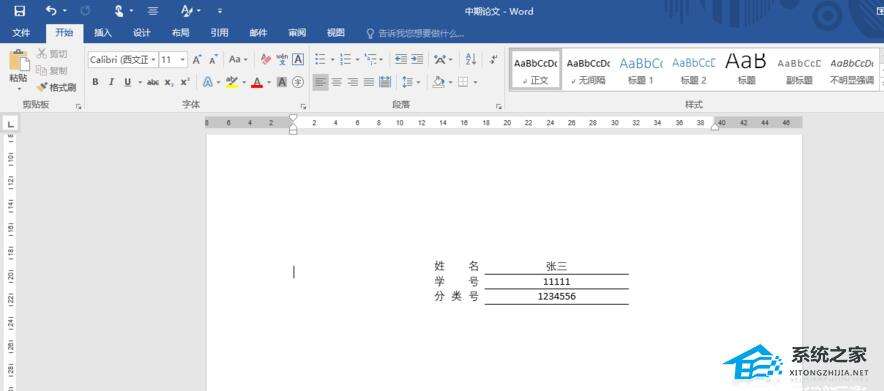This screenshot has height=391, width=884.
Task: Toggle italic formatting
Action: [111, 82]
